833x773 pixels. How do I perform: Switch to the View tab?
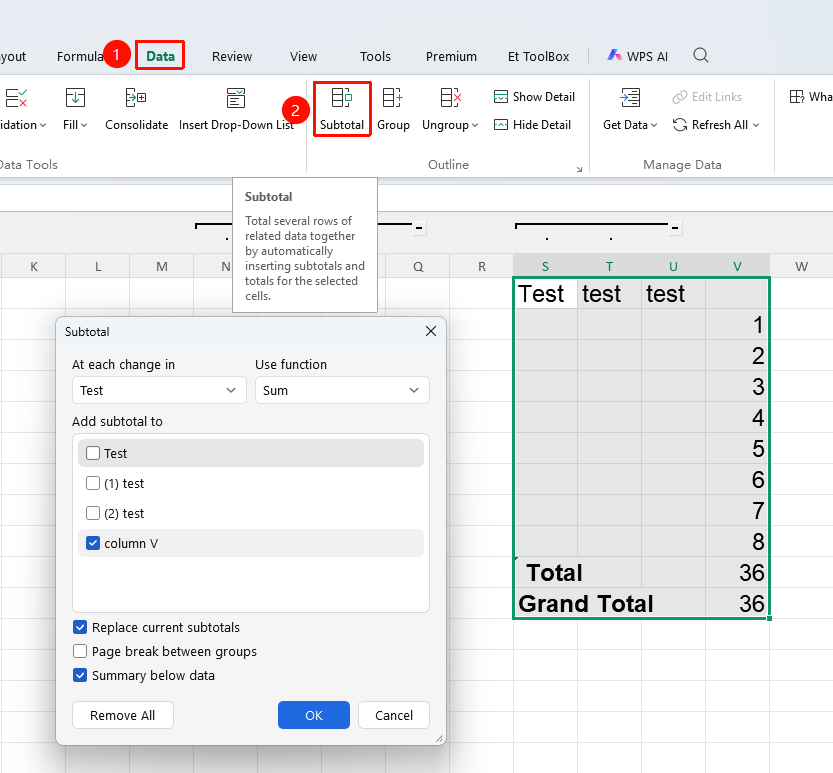tap(303, 56)
